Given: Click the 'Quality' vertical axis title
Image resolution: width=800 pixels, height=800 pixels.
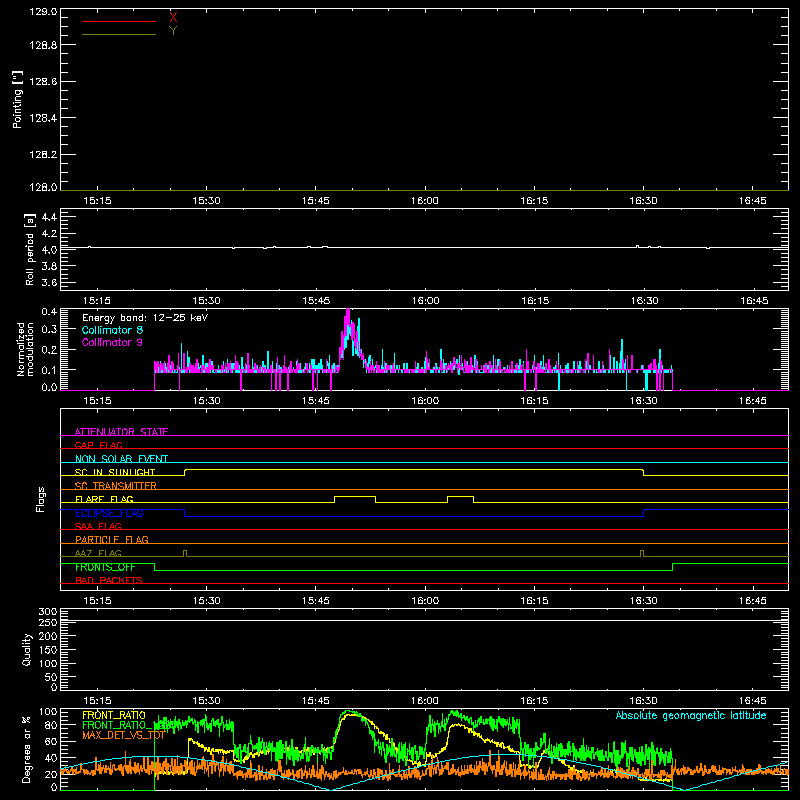Looking at the screenshot, I should (x=27, y=649).
